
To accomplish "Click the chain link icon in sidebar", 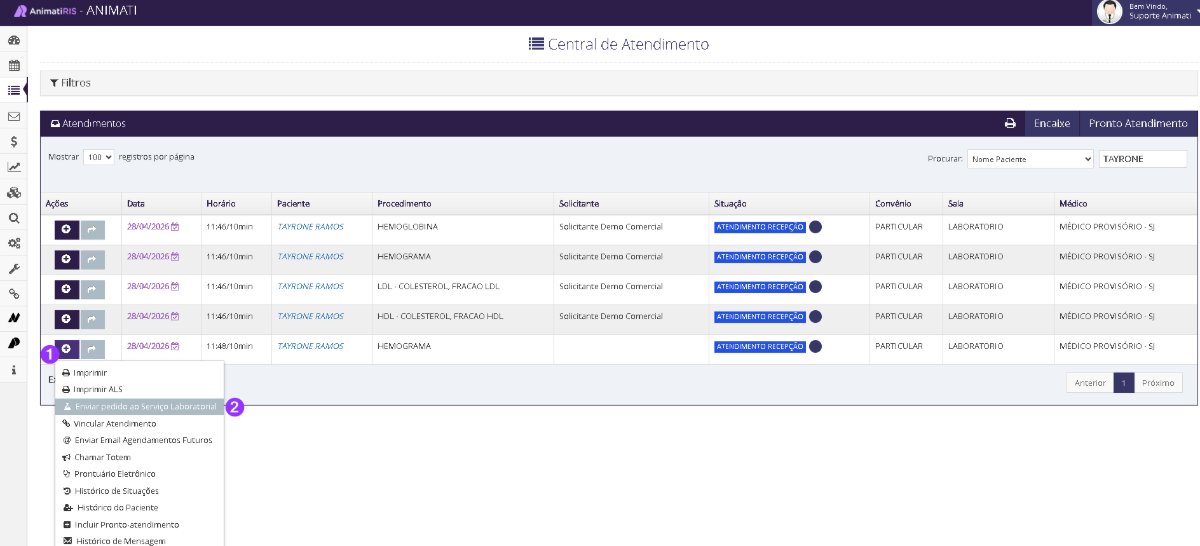I will [x=14, y=294].
